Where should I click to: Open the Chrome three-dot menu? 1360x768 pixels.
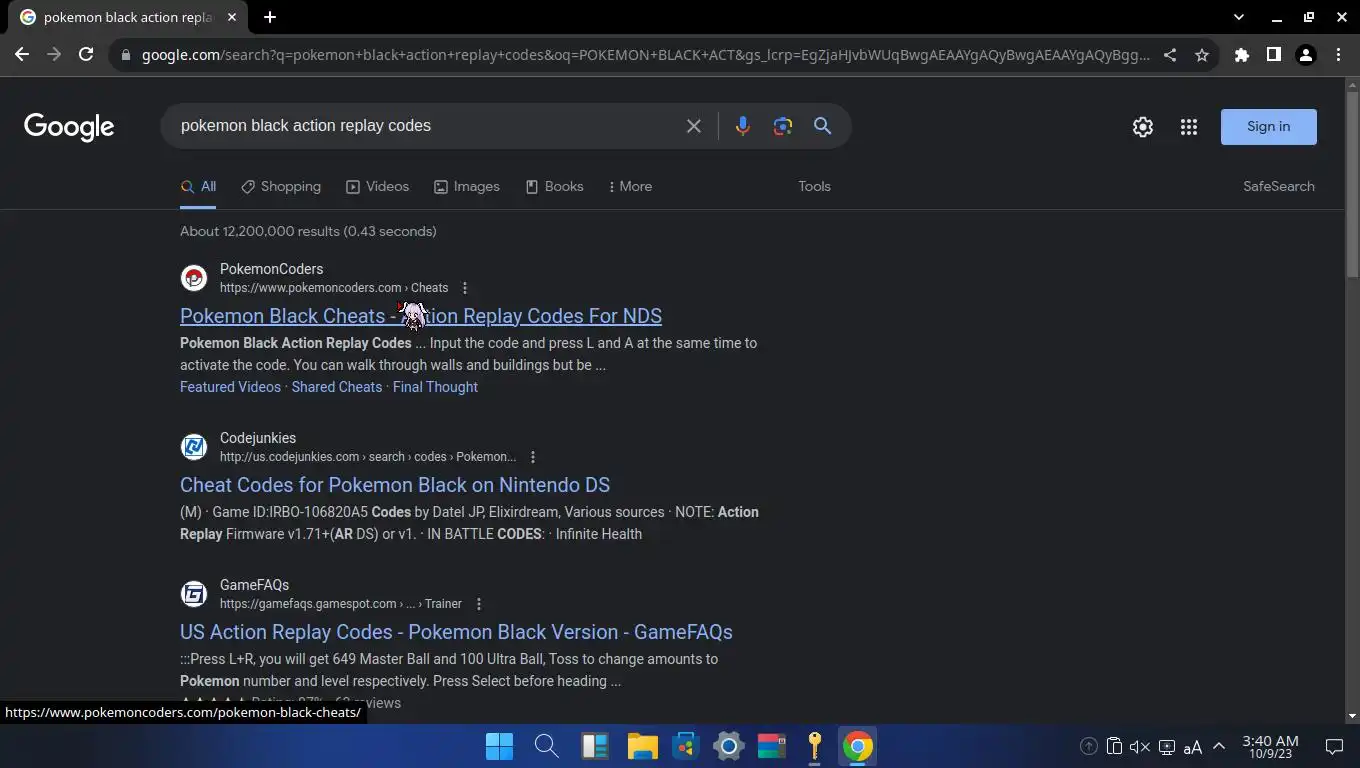point(1338,55)
